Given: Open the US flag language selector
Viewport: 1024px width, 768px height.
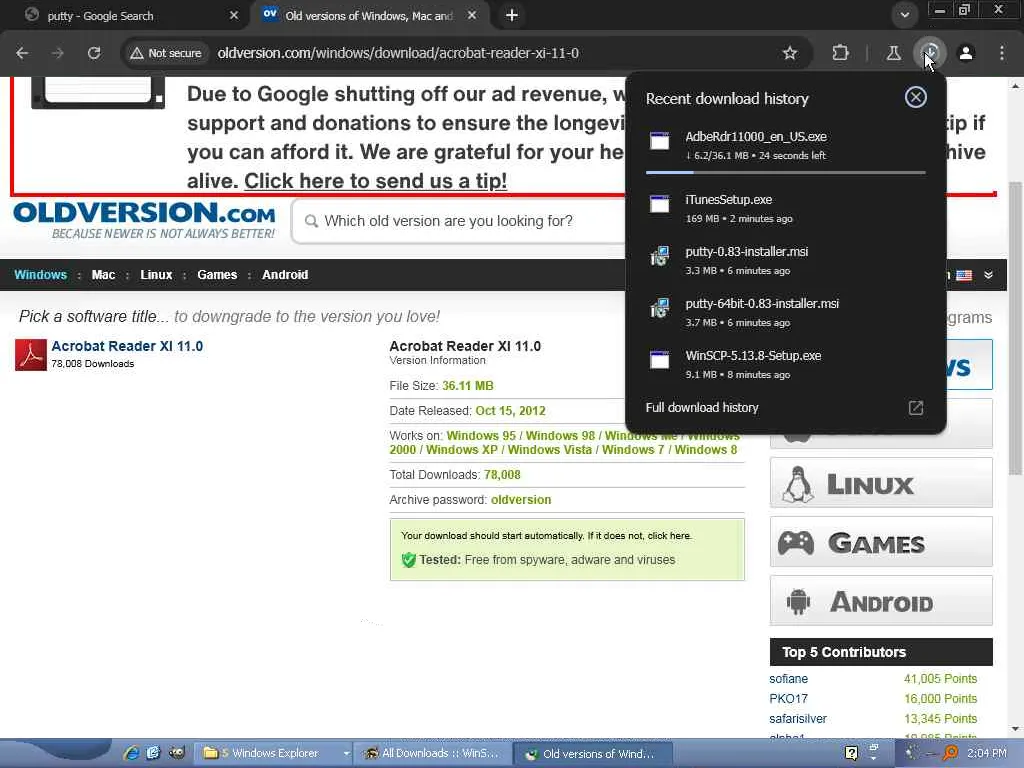Looking at the screenshot, I should point(964,275).
